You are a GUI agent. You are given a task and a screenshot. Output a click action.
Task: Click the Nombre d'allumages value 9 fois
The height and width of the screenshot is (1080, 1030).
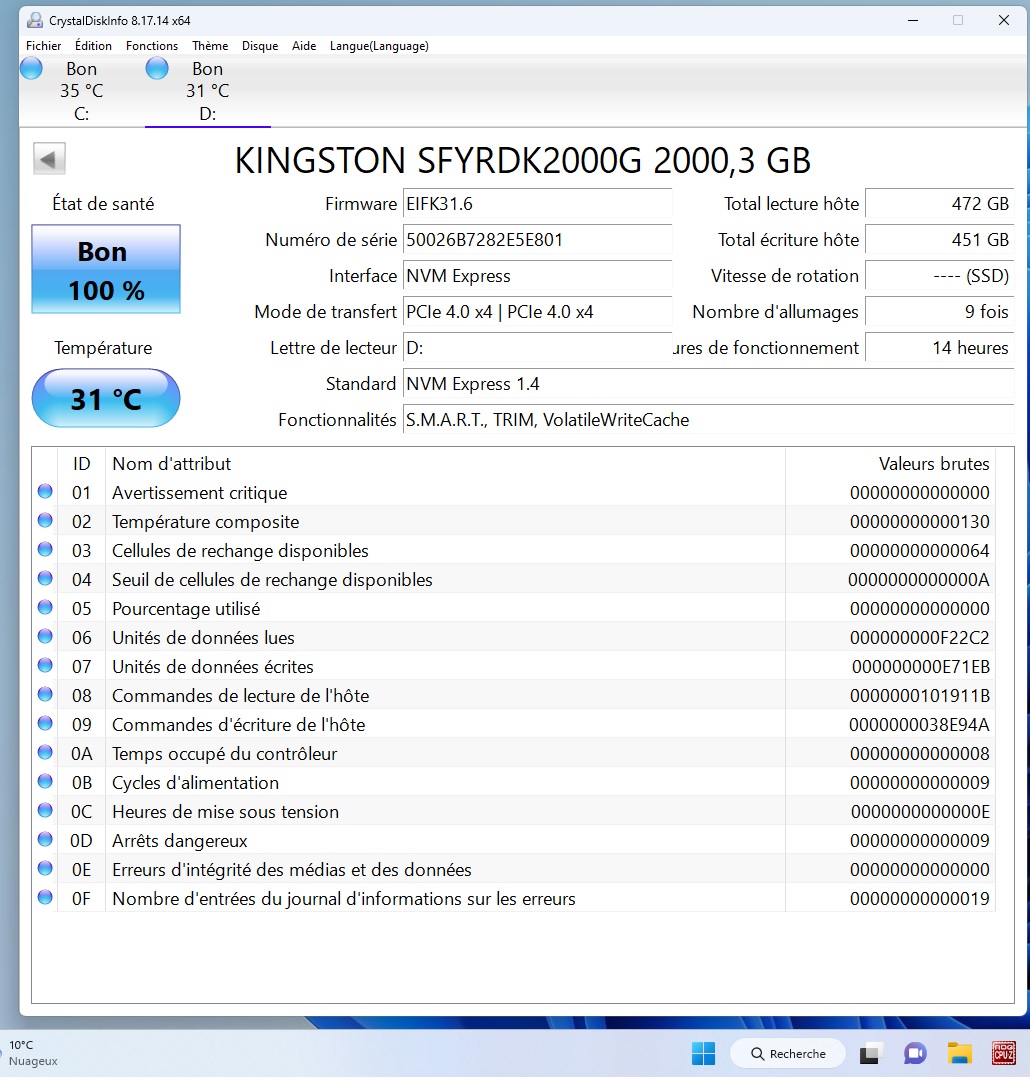pyautogui.click(x=940, y=311)
